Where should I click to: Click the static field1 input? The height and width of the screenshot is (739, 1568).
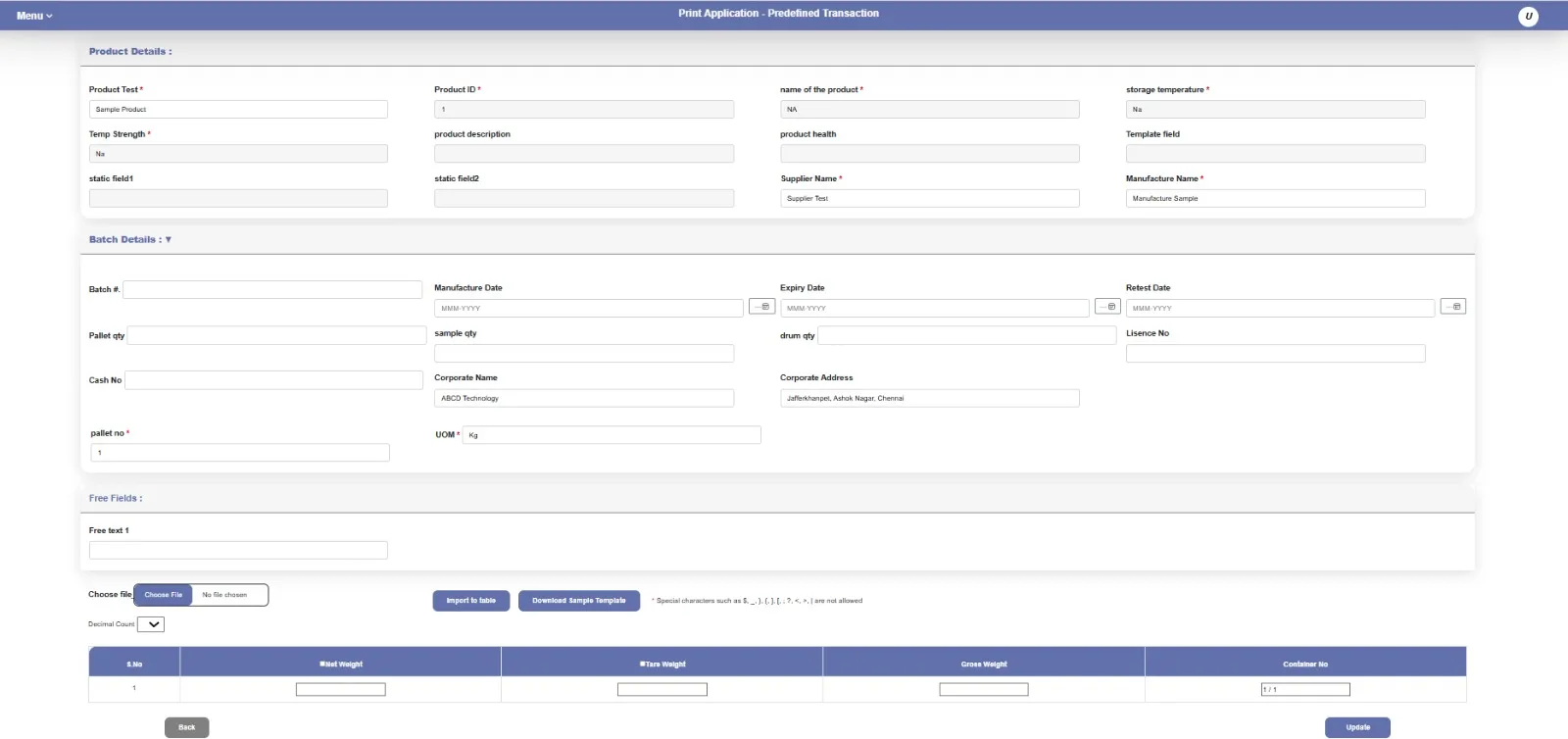(238, 198)
